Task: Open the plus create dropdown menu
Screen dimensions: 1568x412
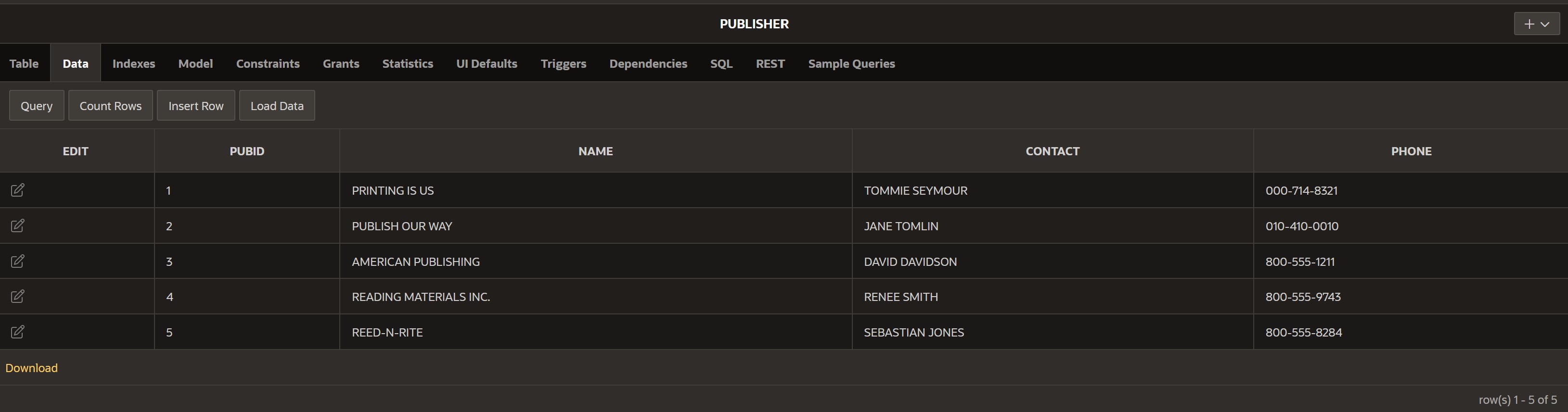Action: [1536, 24]
